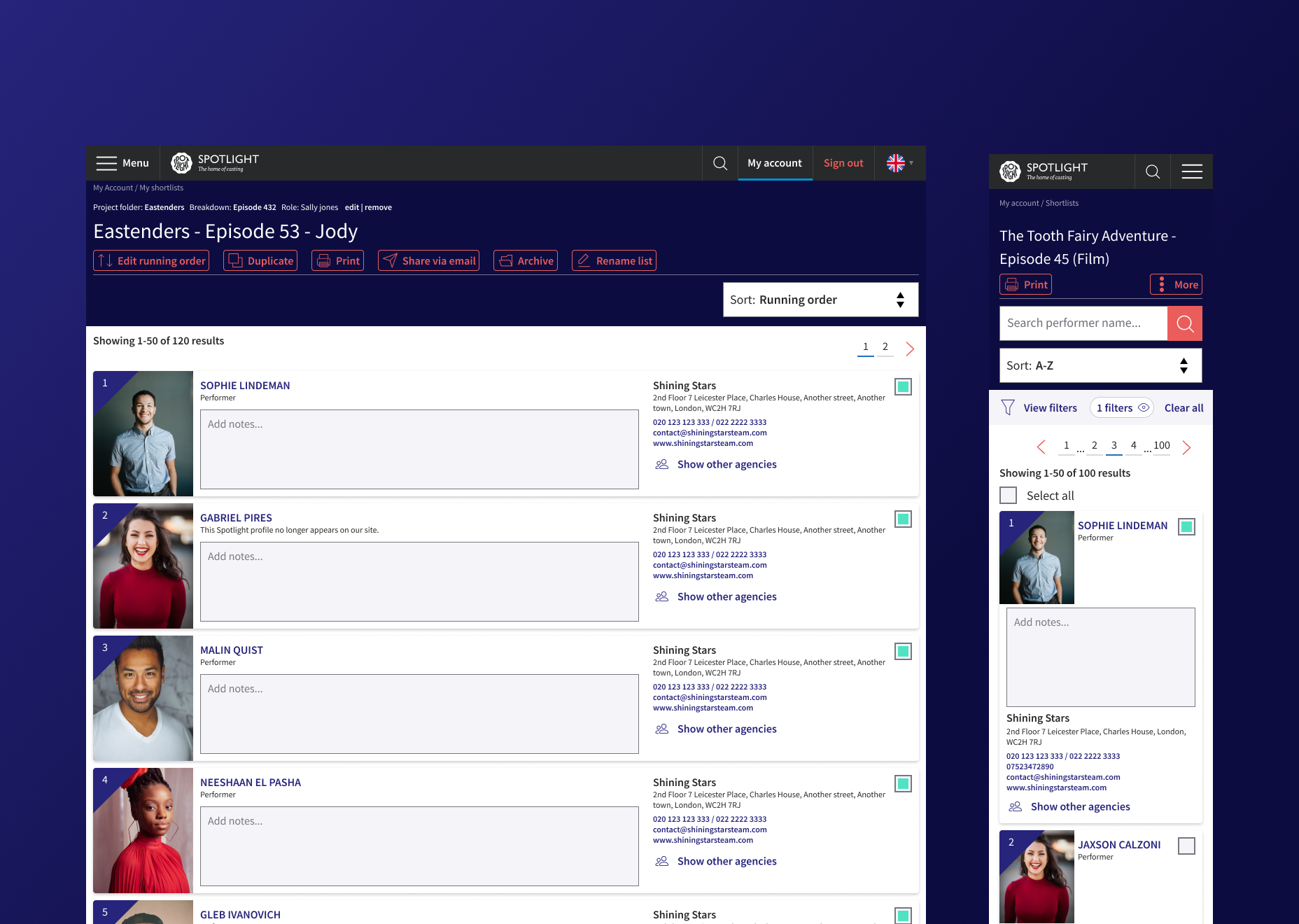
Task: Go to page 2 in desktop pagination
Action: click(x=885, y=347)
